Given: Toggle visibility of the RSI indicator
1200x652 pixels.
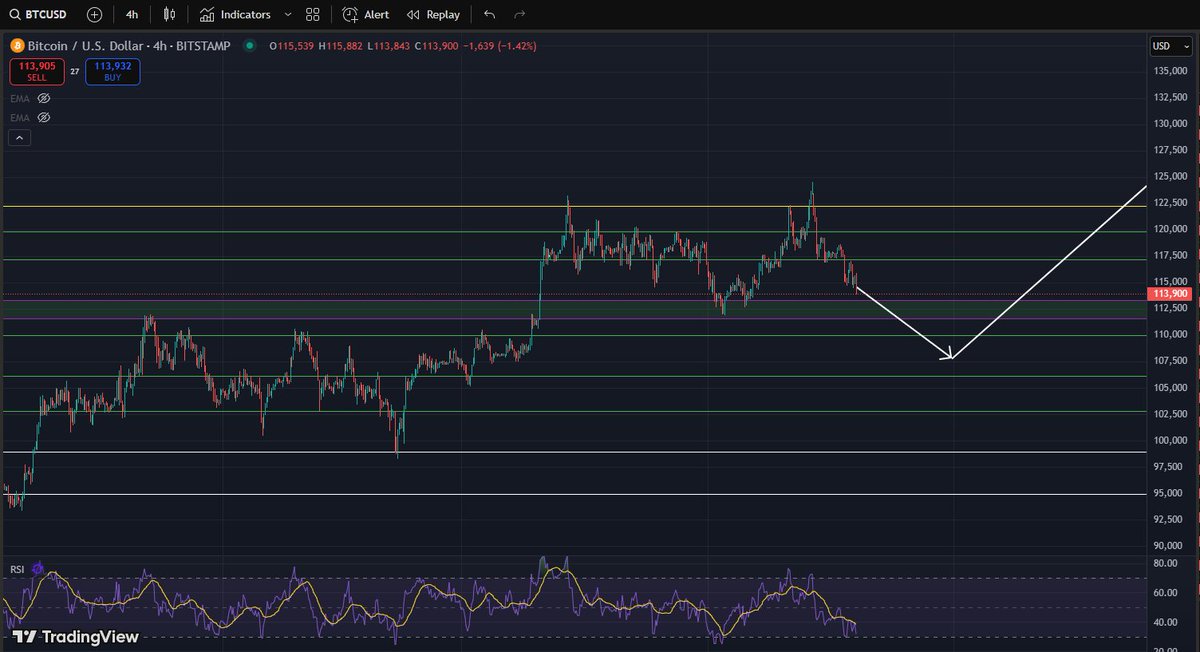Looking at the screenshot, I should [37, 569].
